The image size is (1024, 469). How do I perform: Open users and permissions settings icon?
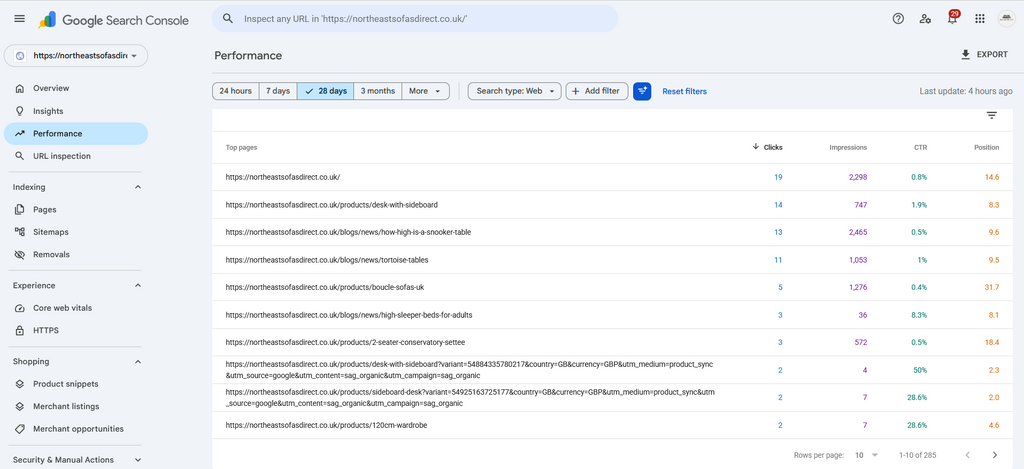click(925, 19)
